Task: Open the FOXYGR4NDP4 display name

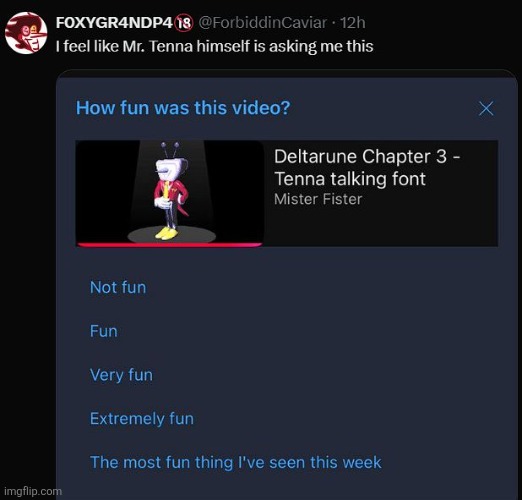Action: (x=114, y=23)
